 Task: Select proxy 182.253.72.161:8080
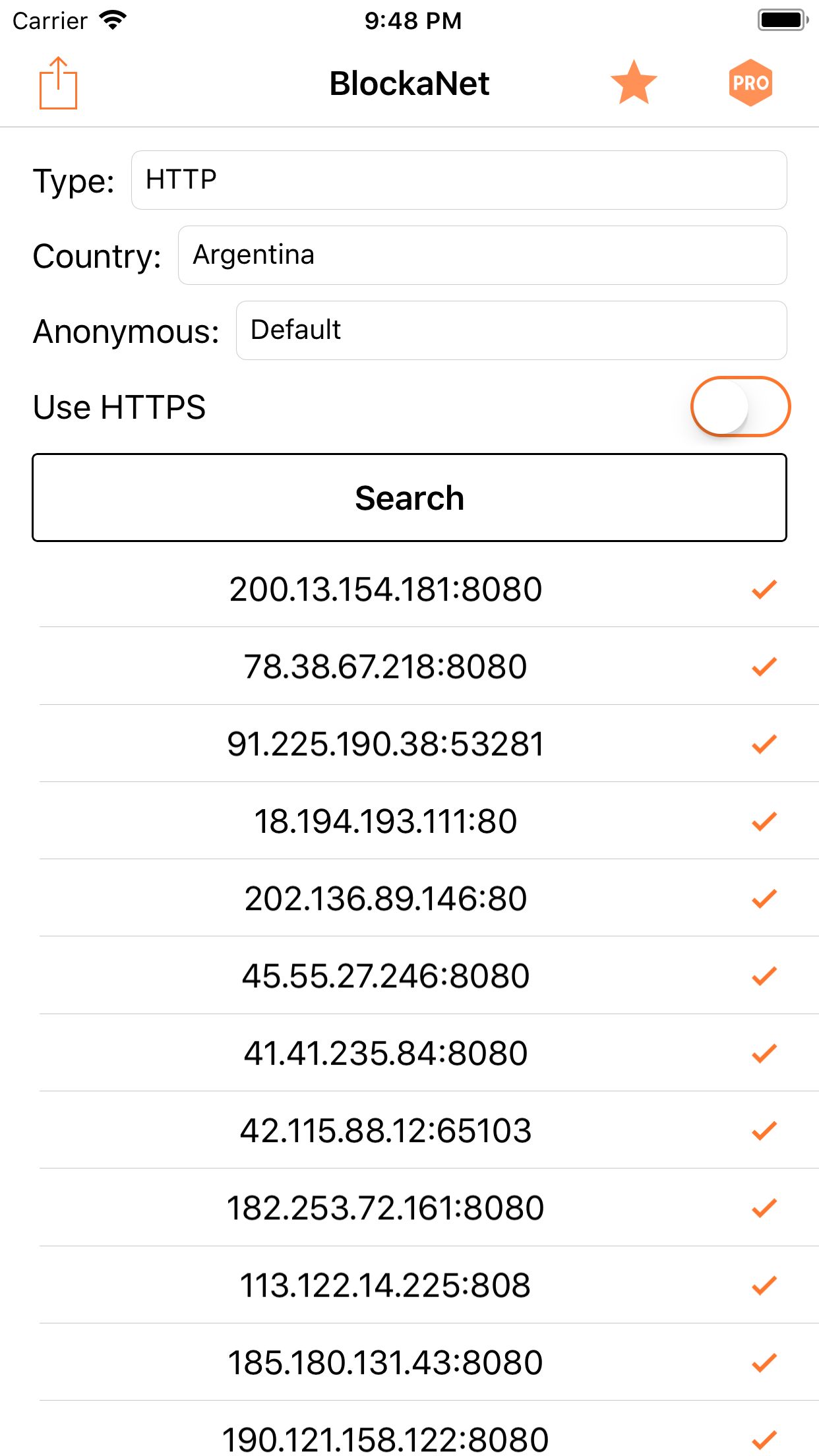pos(386,1208)
